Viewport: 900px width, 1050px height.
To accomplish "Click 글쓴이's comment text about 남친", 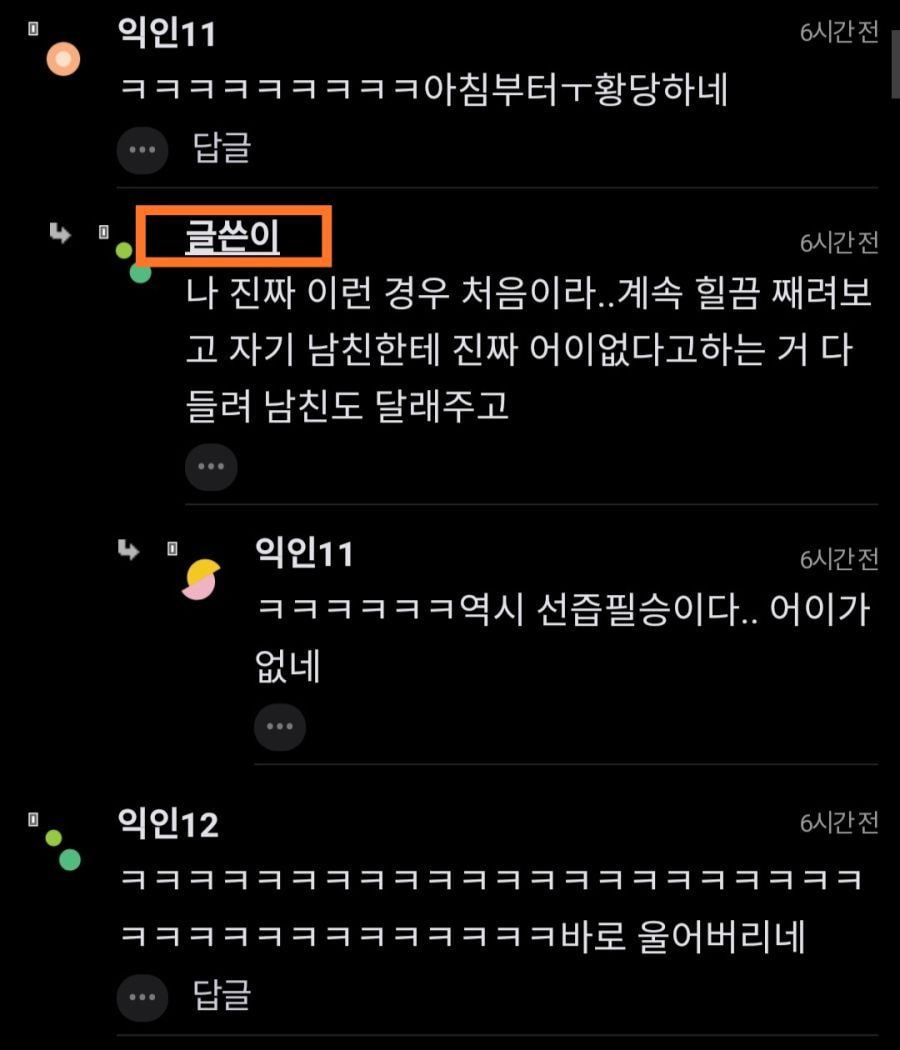I will tap(529, 350).
